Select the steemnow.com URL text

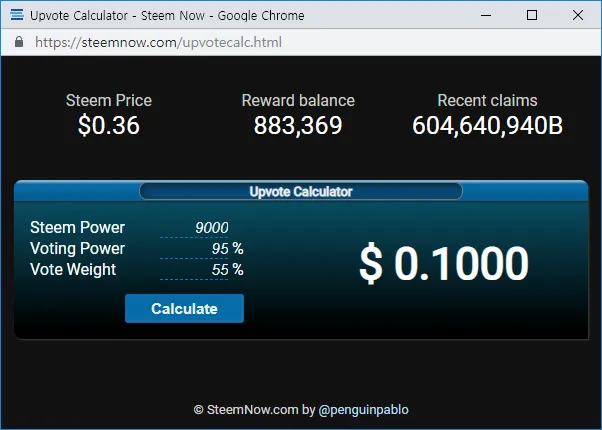159,42
